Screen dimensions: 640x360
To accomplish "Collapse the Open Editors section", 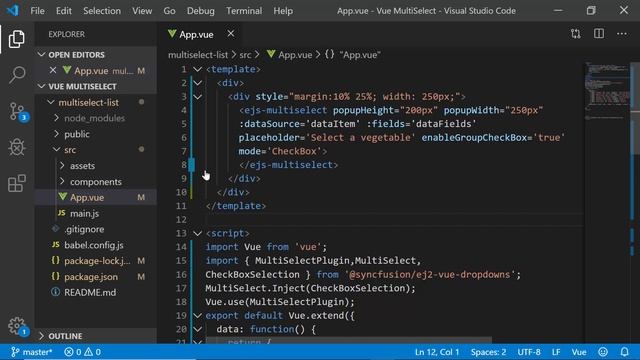I will pos(41,54).
